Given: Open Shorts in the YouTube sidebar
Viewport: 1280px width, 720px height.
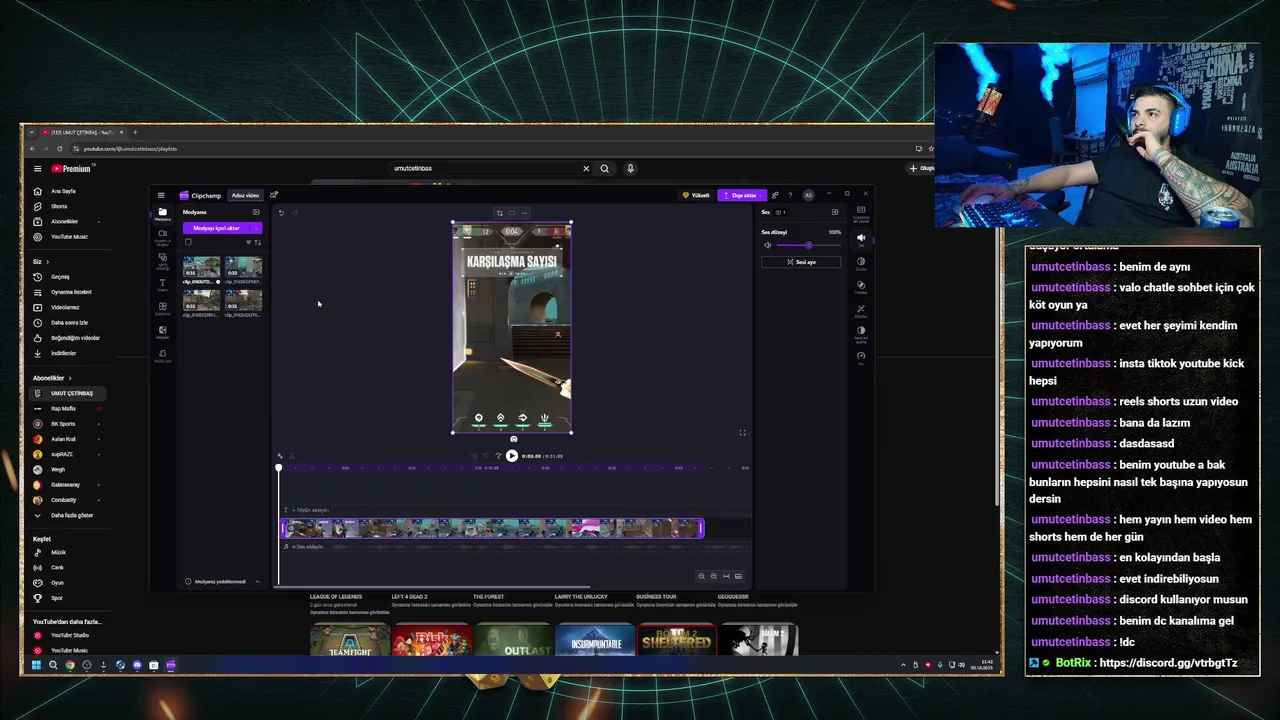Looking at the screenshot, I should coord(59,206).
